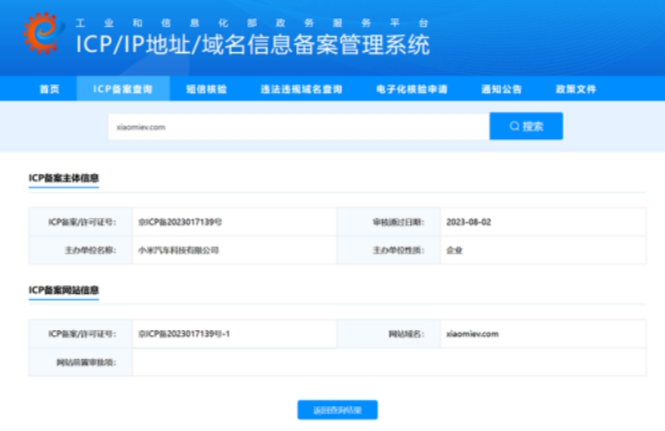Click website domain value xiaomiev.com in table
The image size is (665, 431).
point(472,333)
